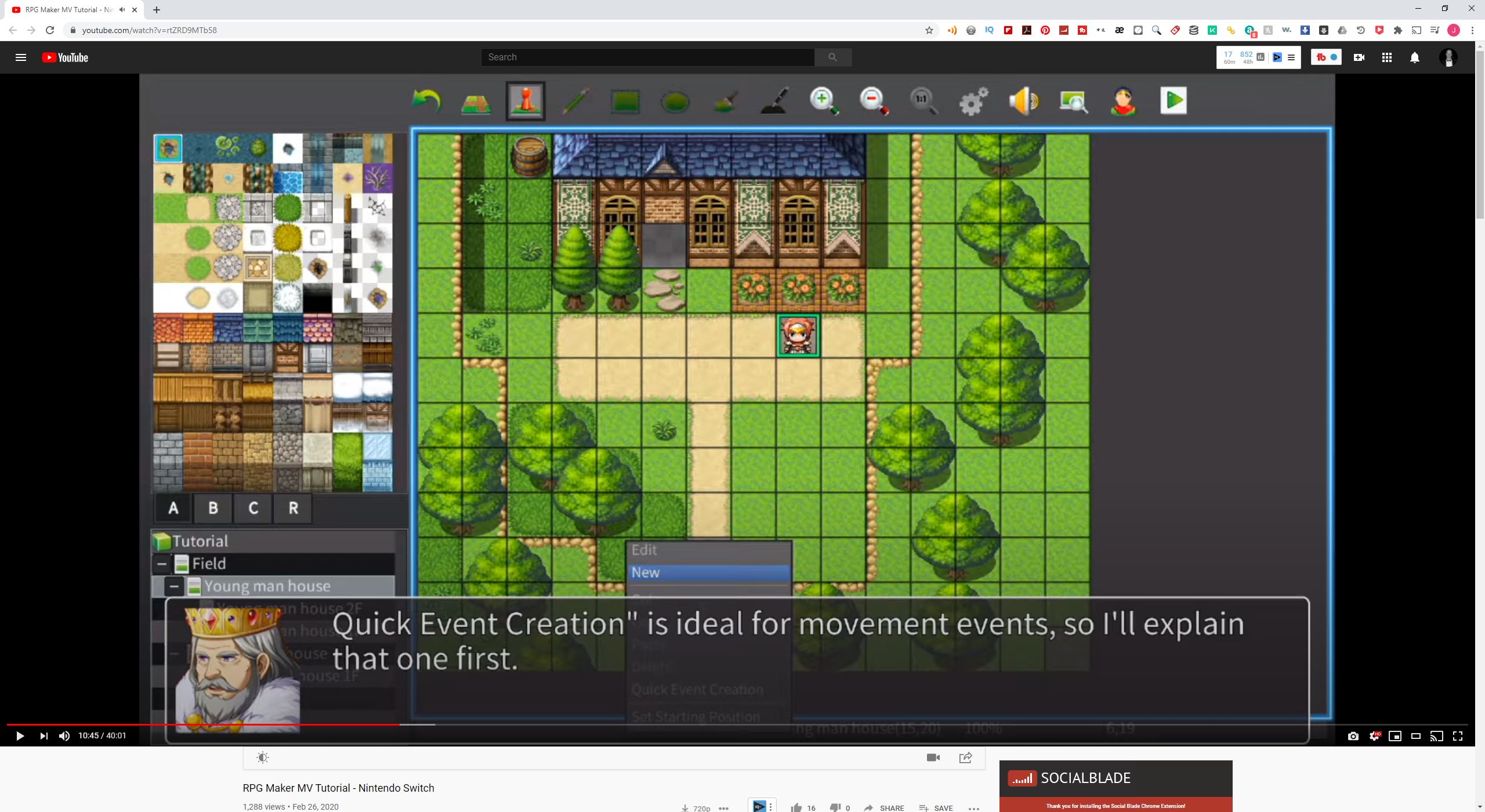
Task: Seek on the video progress bar
Action: pyautogui.click(x=737, y=724)
